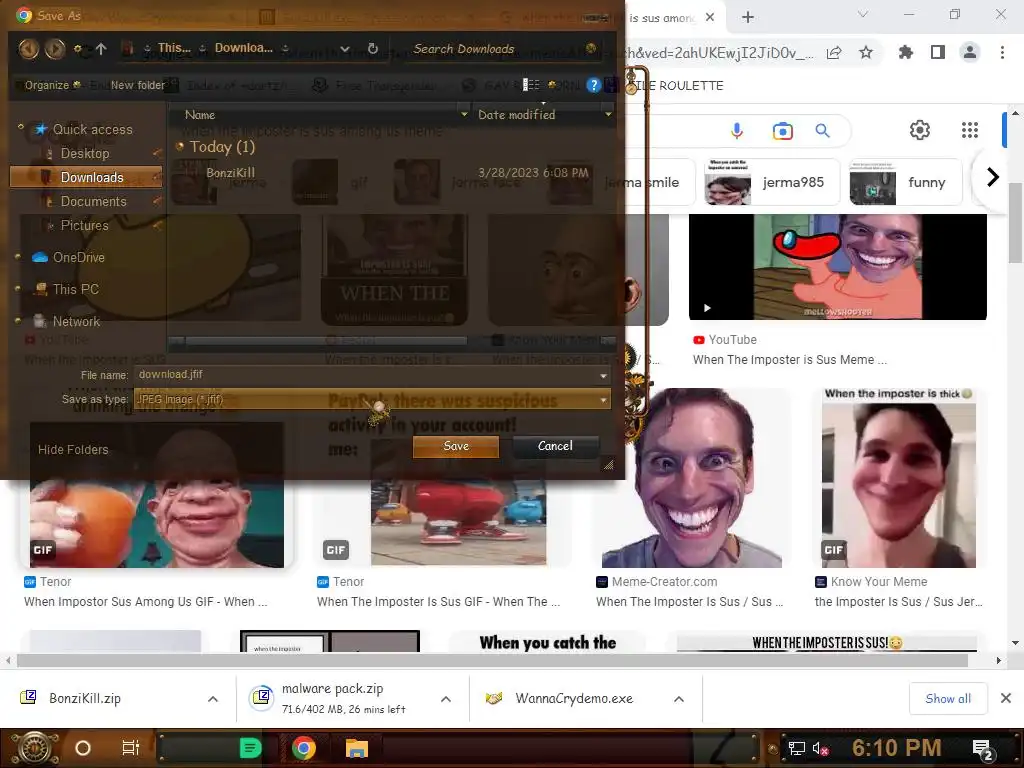This screenshot has height=768, width=1024.
Task: Switch to Chrome on taskbar
Action: pos(304,748)
